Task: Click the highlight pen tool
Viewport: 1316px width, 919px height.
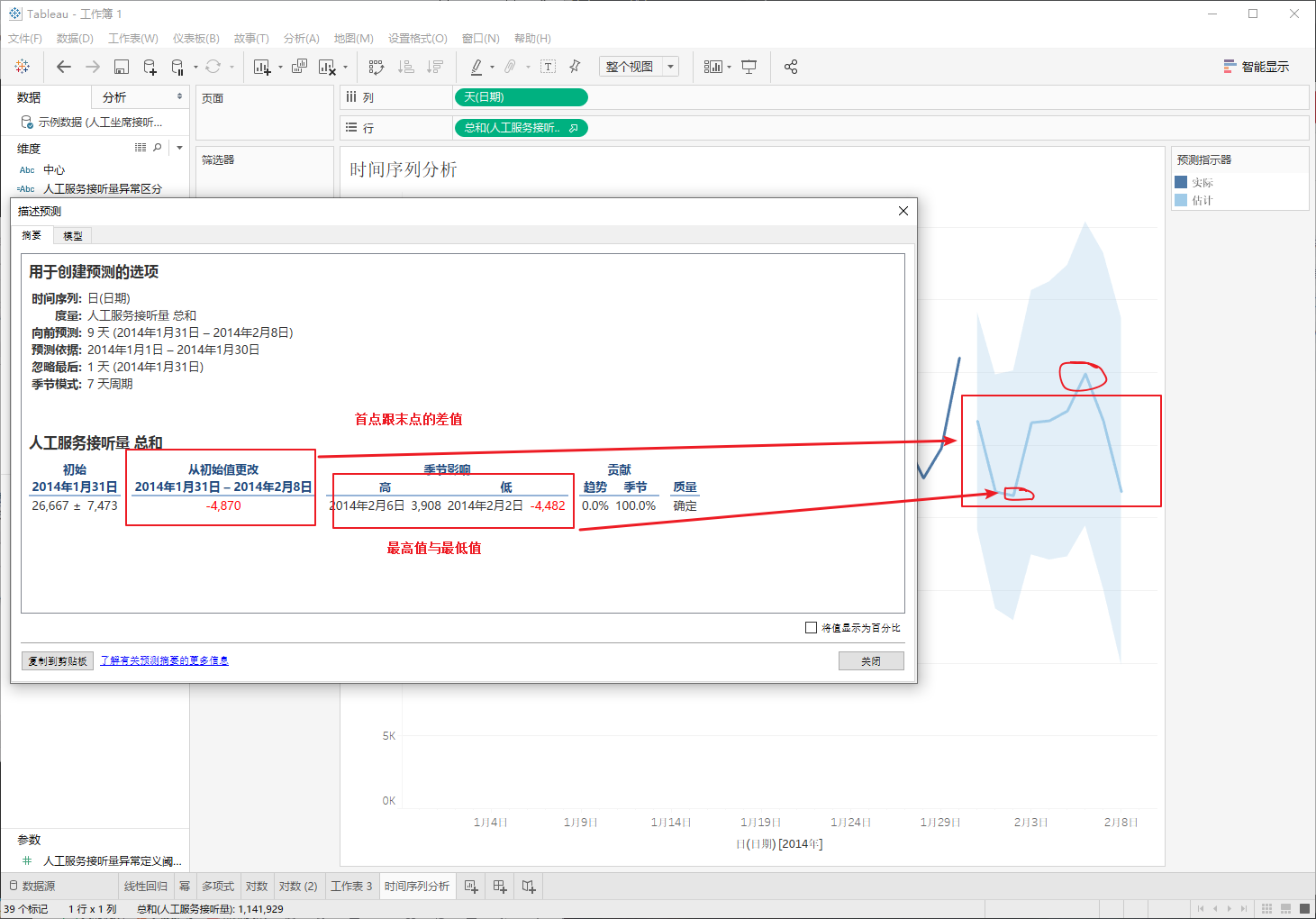Action: tap(476, 67)
